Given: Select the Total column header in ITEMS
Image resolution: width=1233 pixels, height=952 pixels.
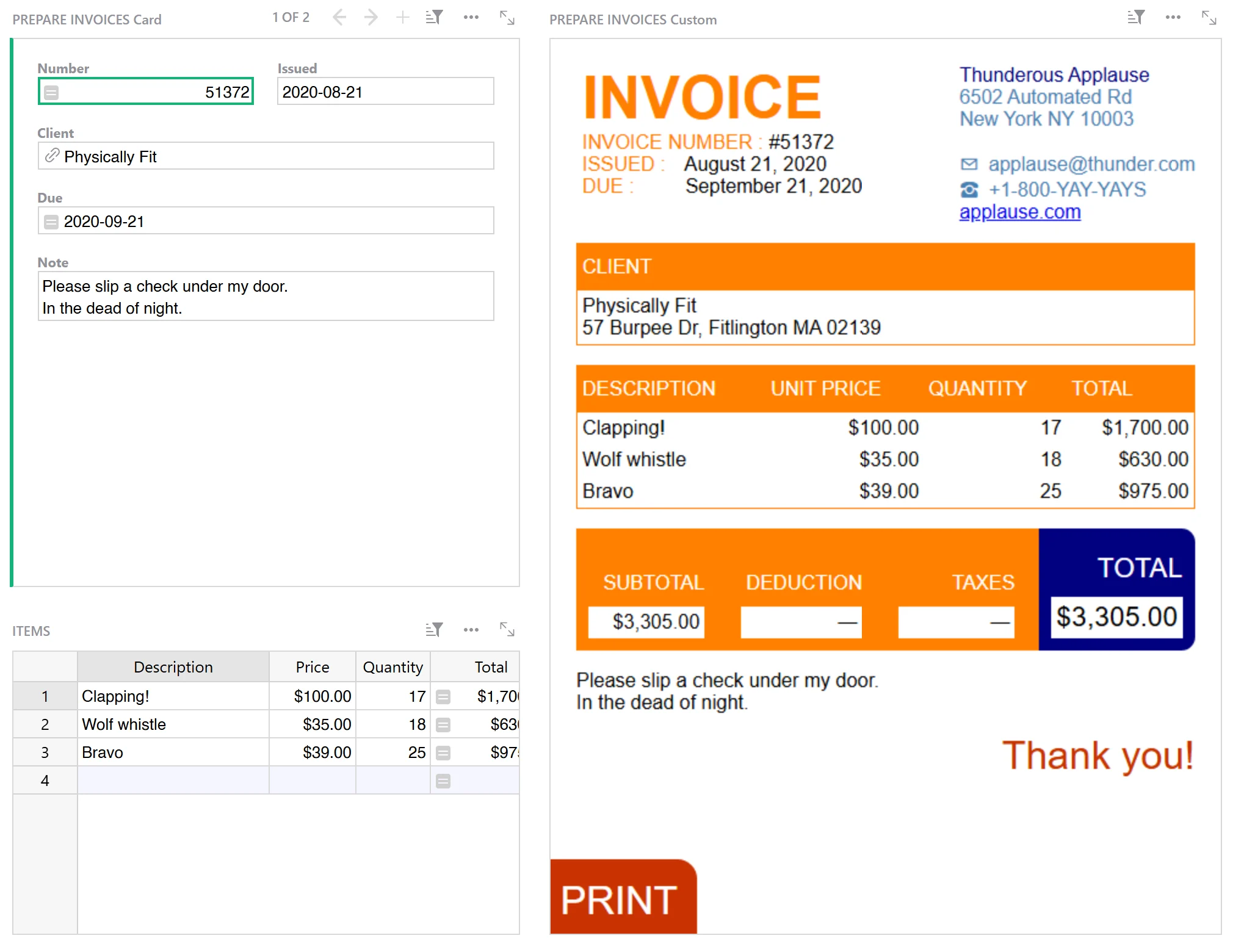Looking at the screenshot, I should [475, 667].
